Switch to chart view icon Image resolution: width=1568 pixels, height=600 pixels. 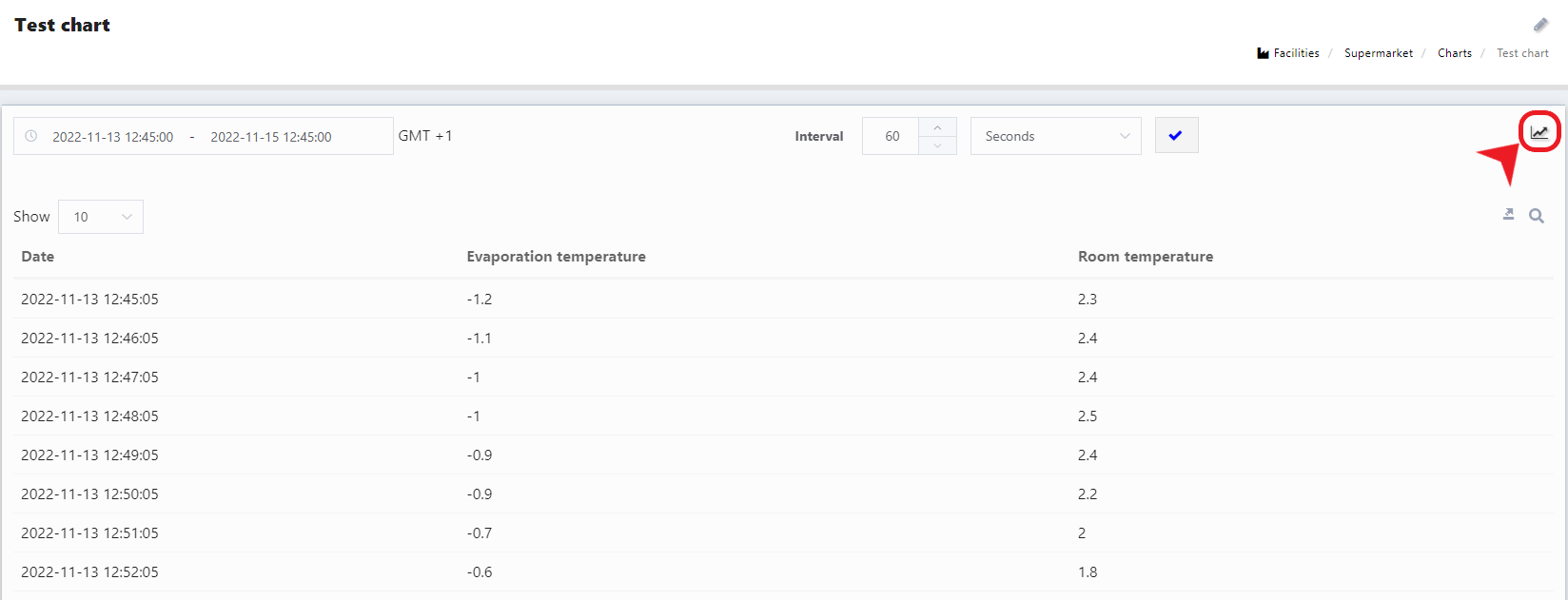point(1539,133)
